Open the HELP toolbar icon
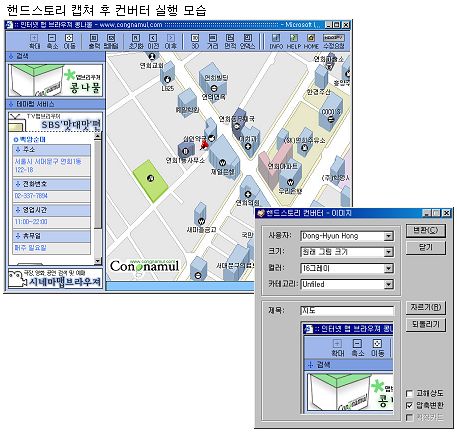The image size is (457, 434). pos(294,41)
